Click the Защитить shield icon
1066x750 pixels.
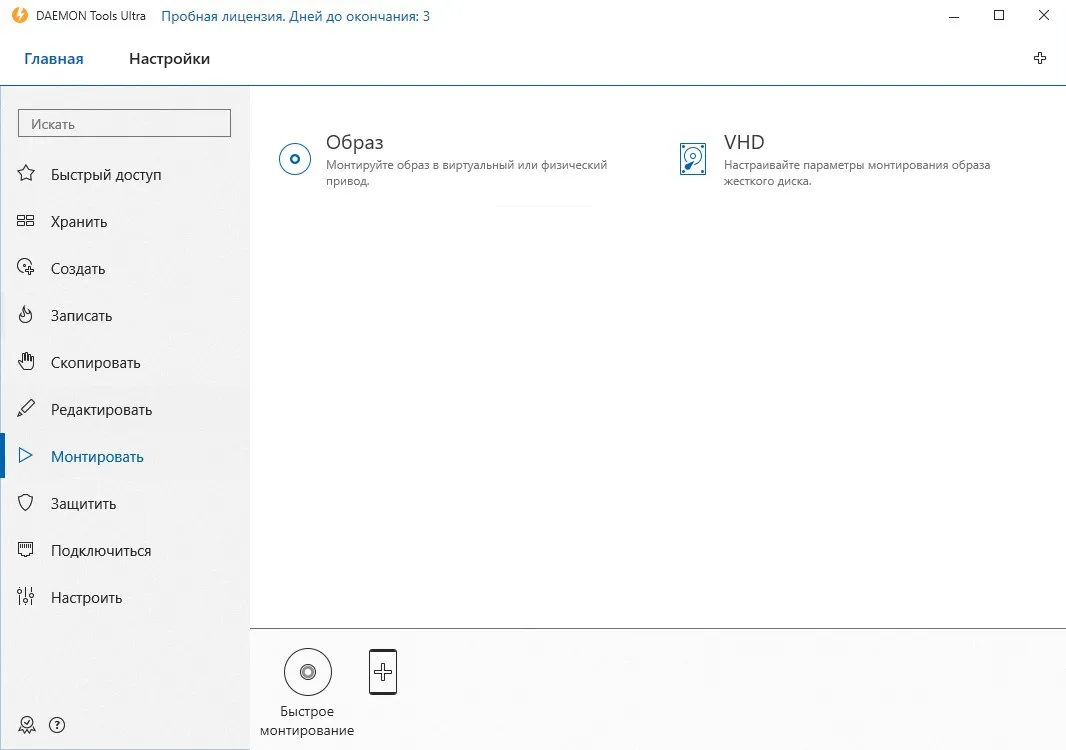point(26,502)
